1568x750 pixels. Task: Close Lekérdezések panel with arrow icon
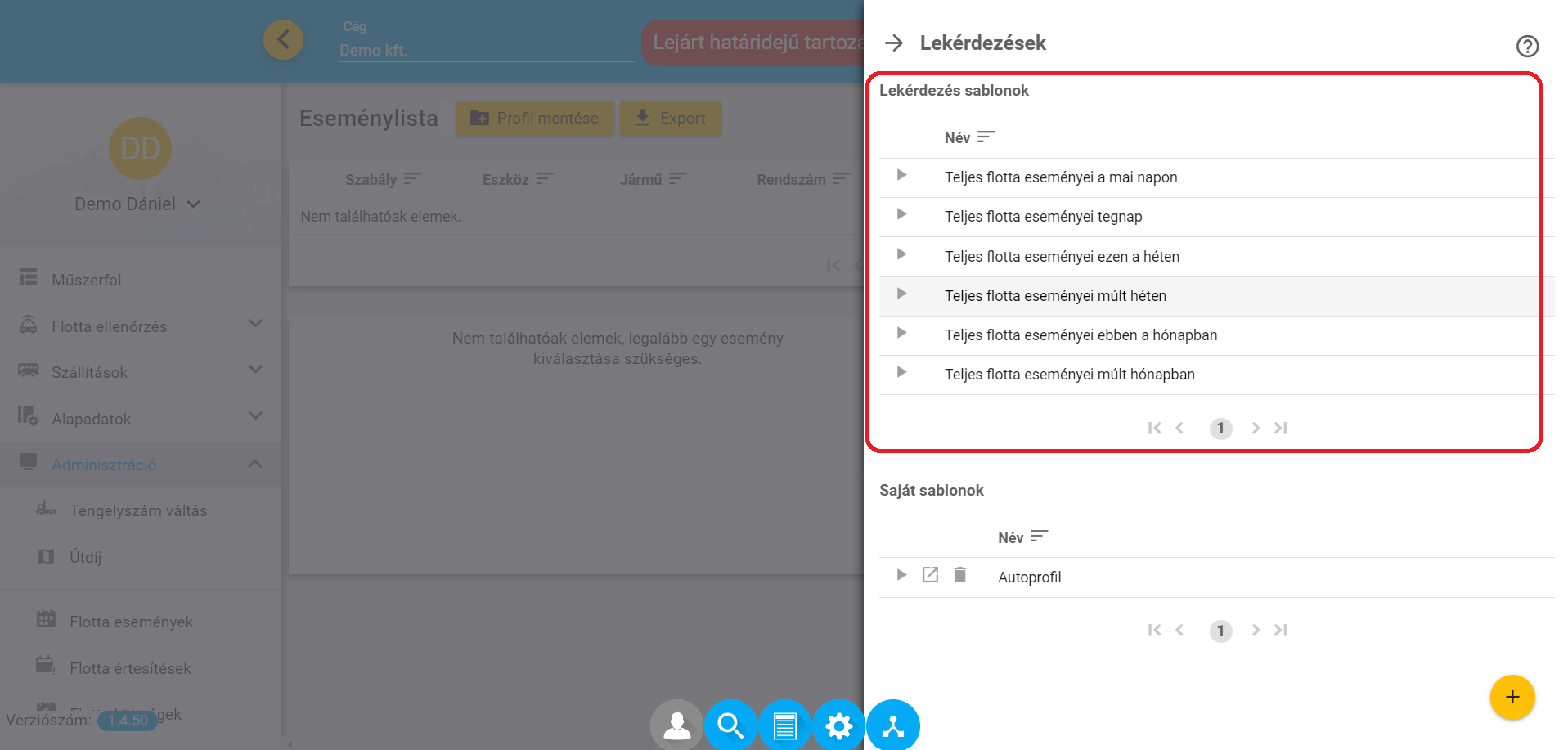click(894, 43)
